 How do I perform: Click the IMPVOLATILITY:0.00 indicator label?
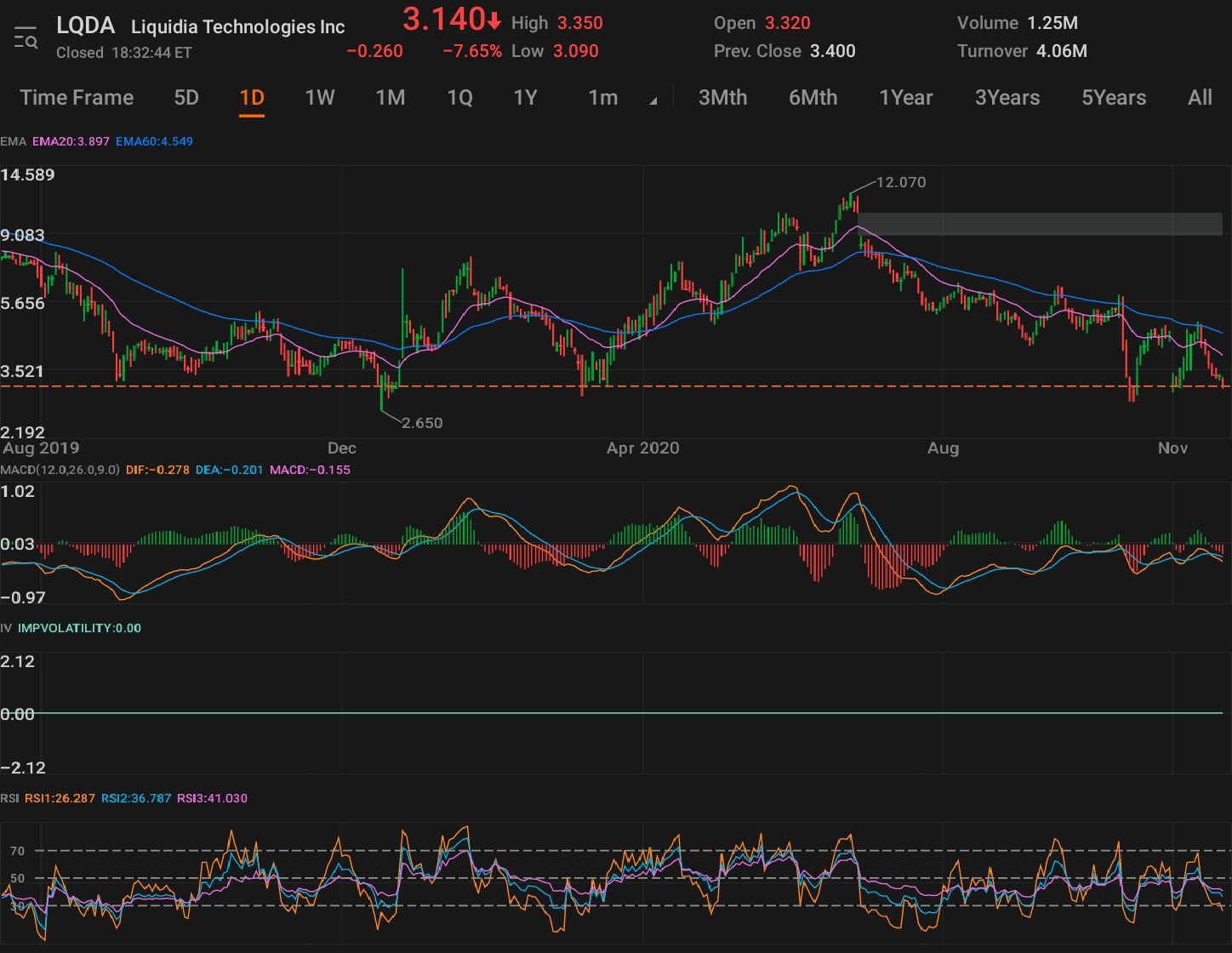point(79,628)
